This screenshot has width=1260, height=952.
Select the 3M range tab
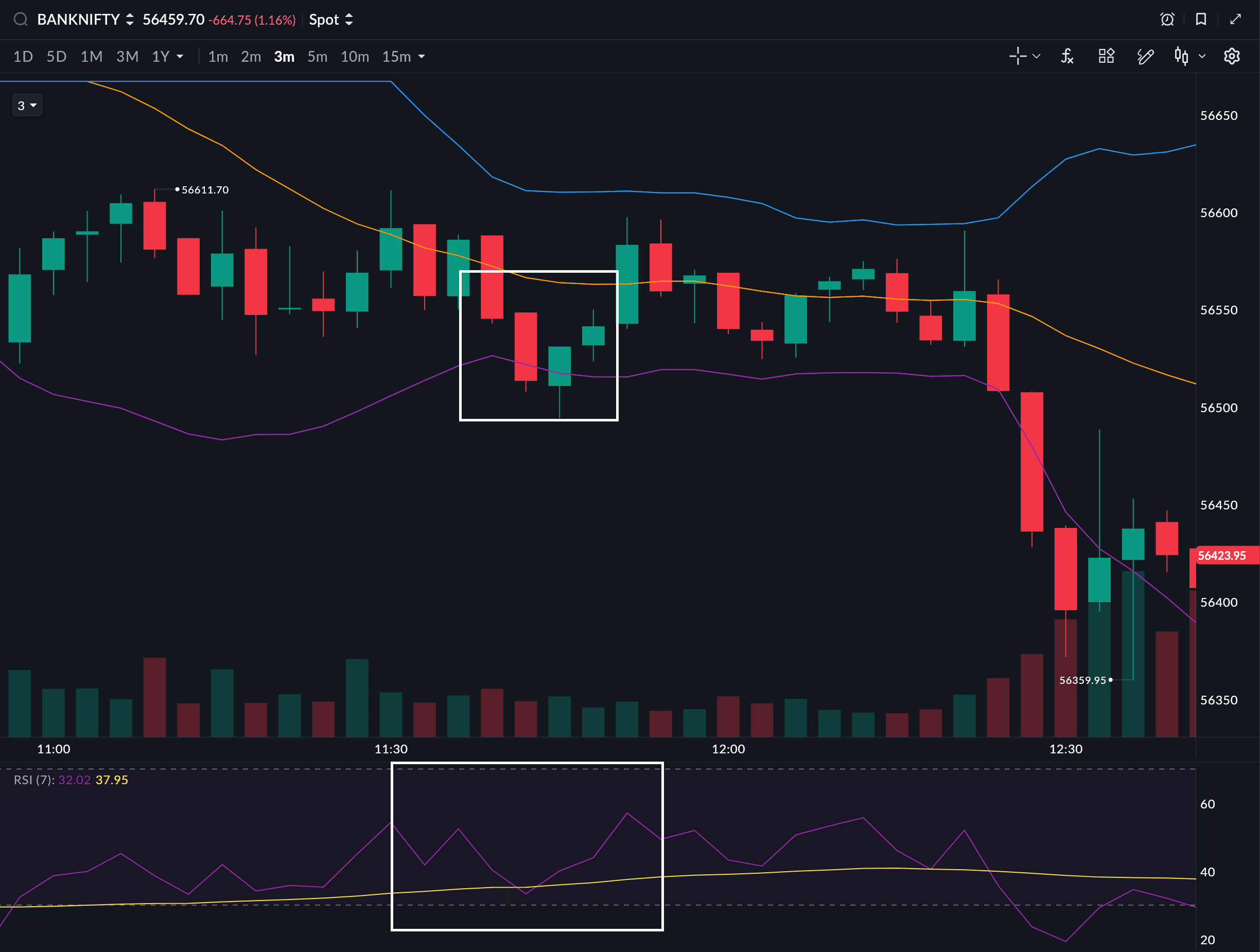click(127, 57)
